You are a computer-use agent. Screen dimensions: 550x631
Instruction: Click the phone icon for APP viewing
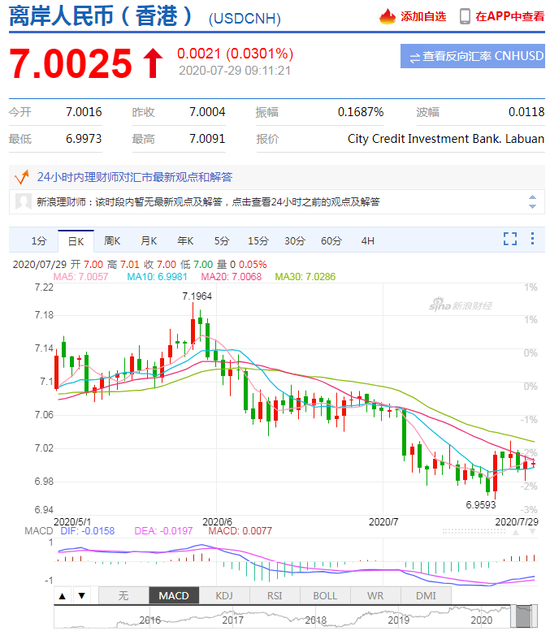click(465, 16)
